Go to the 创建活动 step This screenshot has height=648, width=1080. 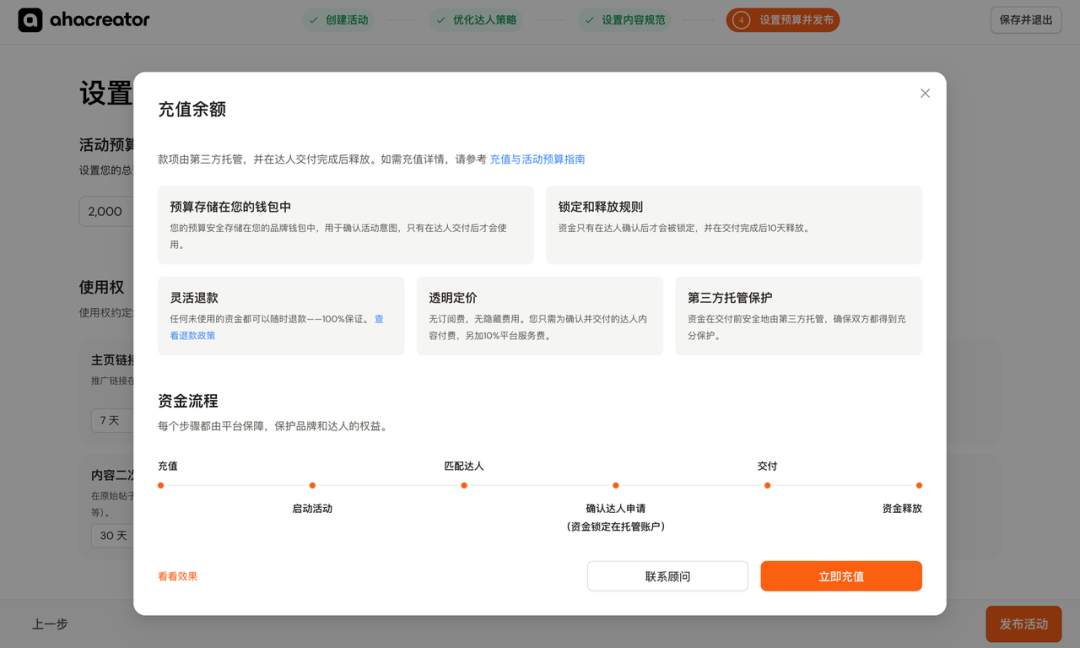coord(338,20)
